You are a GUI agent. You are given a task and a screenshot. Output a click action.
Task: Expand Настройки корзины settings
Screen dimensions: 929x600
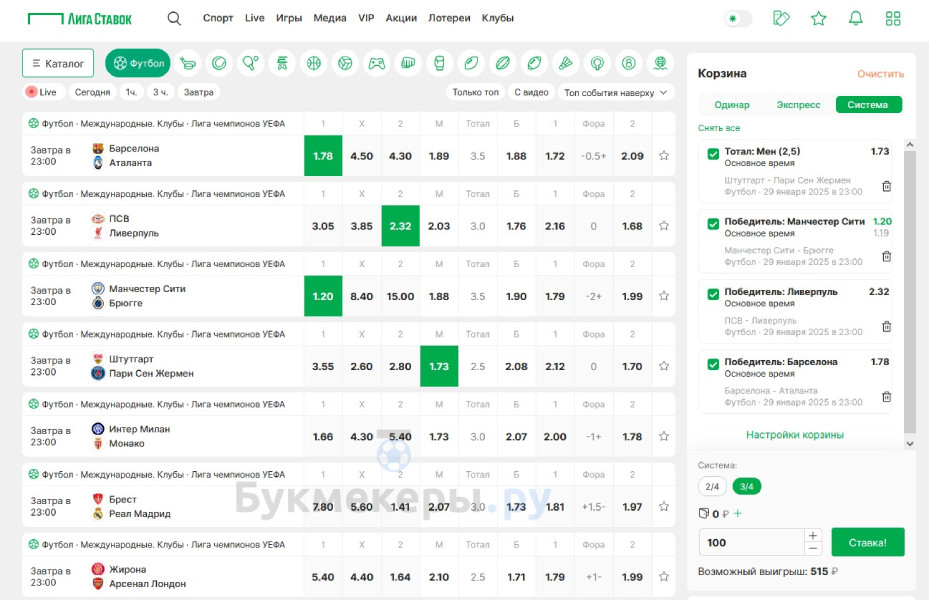[x=795, y=435]
